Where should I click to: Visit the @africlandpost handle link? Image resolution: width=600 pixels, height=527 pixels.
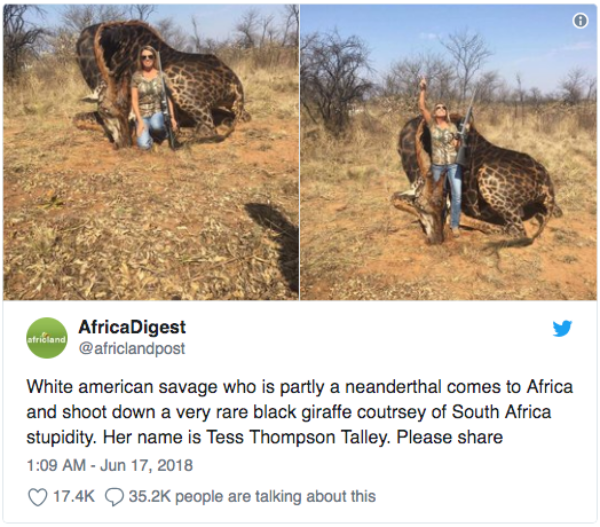(131, 348)
